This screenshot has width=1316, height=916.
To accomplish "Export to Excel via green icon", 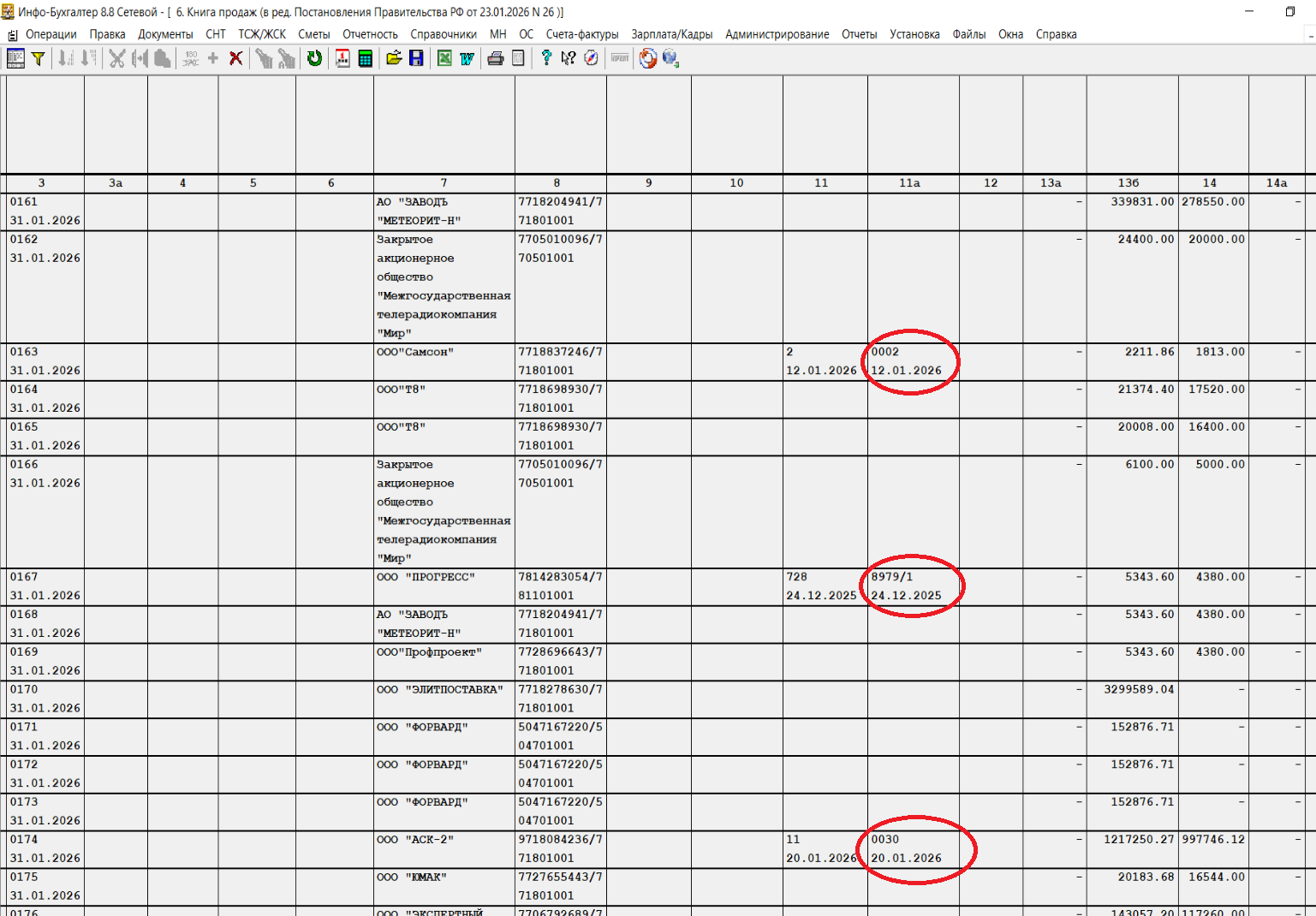I will point(444,58).
